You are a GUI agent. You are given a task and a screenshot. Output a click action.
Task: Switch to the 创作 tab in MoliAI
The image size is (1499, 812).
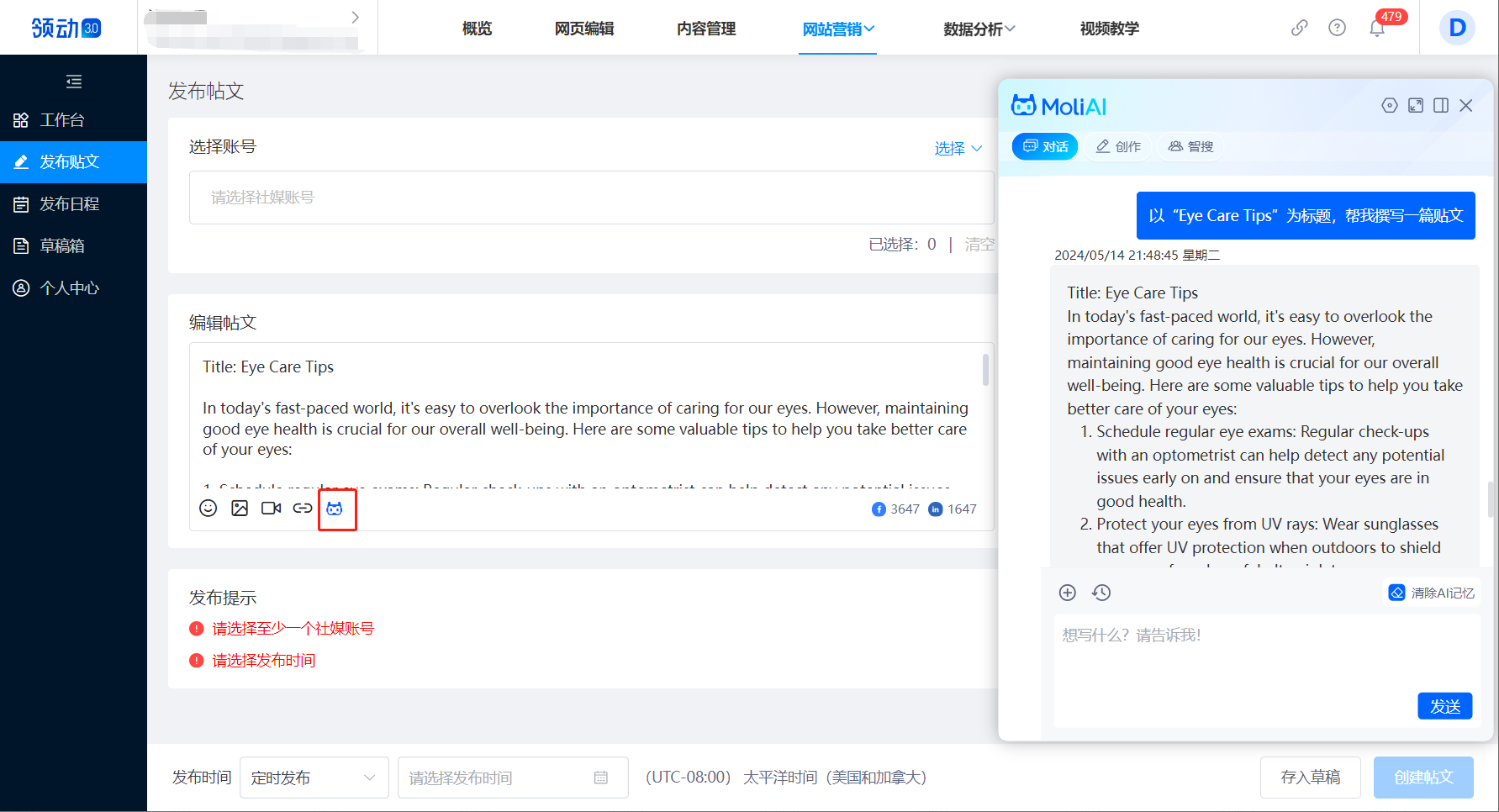(x=1118, y=147)
